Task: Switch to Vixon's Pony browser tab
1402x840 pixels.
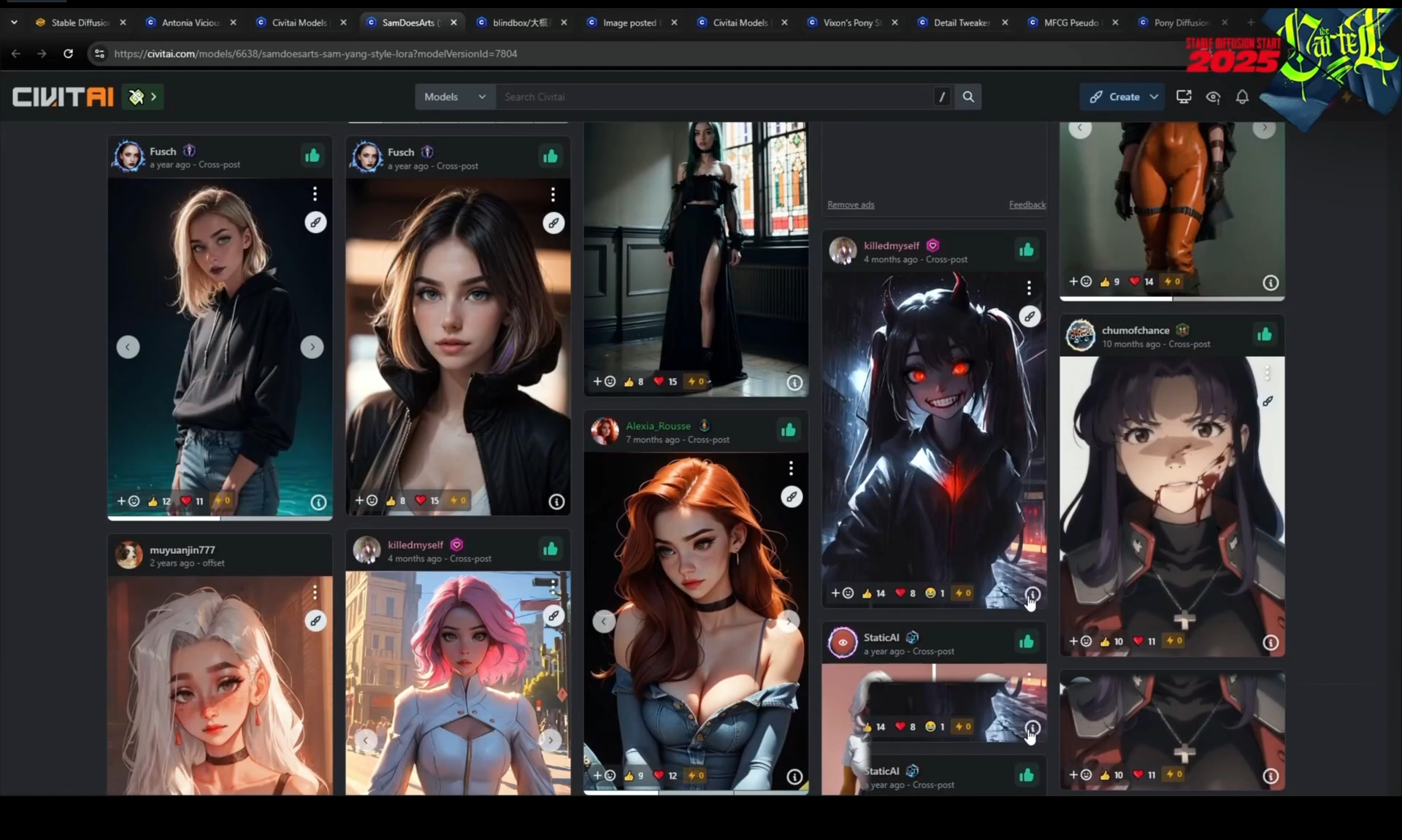Action: 851,23
